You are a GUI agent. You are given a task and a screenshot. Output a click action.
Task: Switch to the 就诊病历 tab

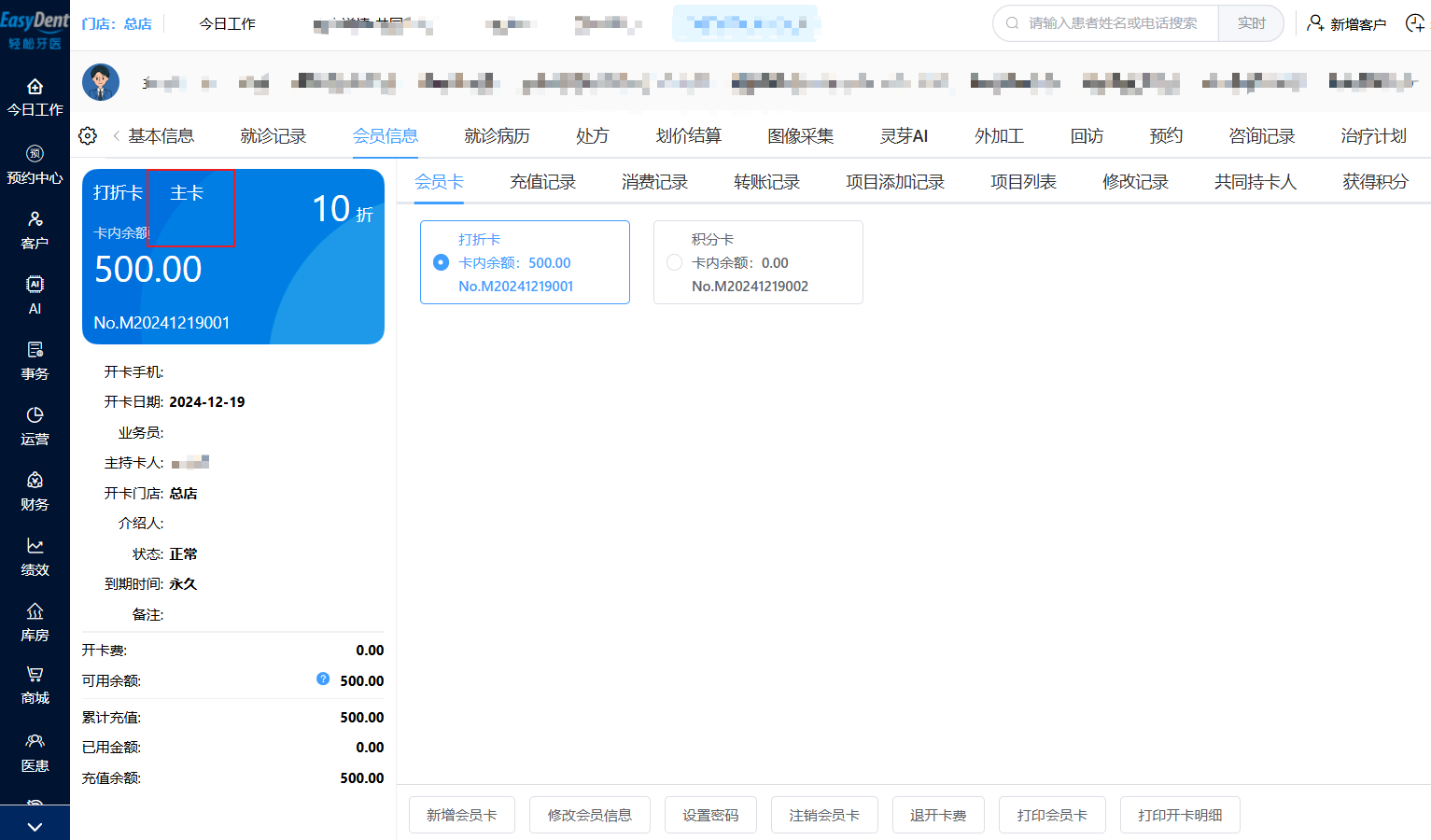[x=497, y=136]
